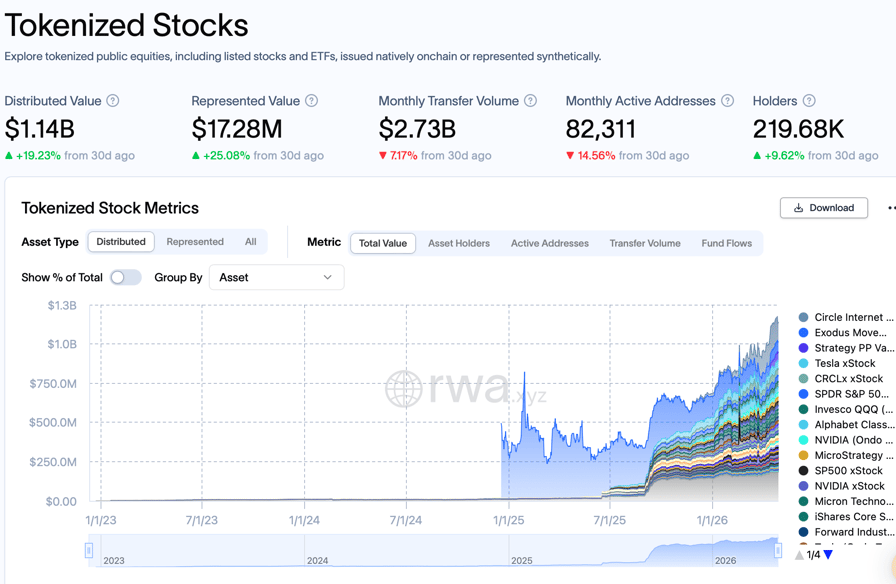Click the help icon beside Monthly Transfer Volume
The height and width of the screenshot is (584, 896).
[x=531, y=101]
